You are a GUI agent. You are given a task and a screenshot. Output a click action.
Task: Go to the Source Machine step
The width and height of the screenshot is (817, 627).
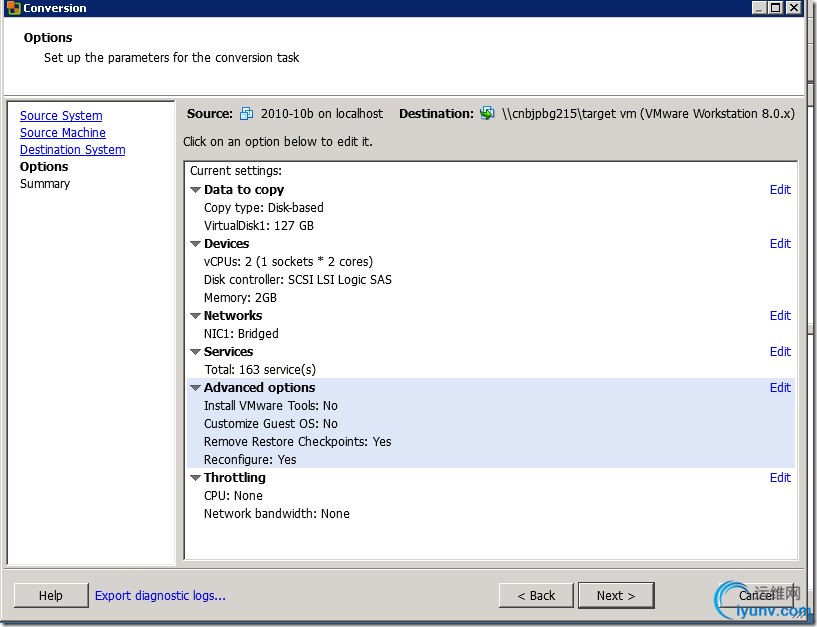point(63,133)
